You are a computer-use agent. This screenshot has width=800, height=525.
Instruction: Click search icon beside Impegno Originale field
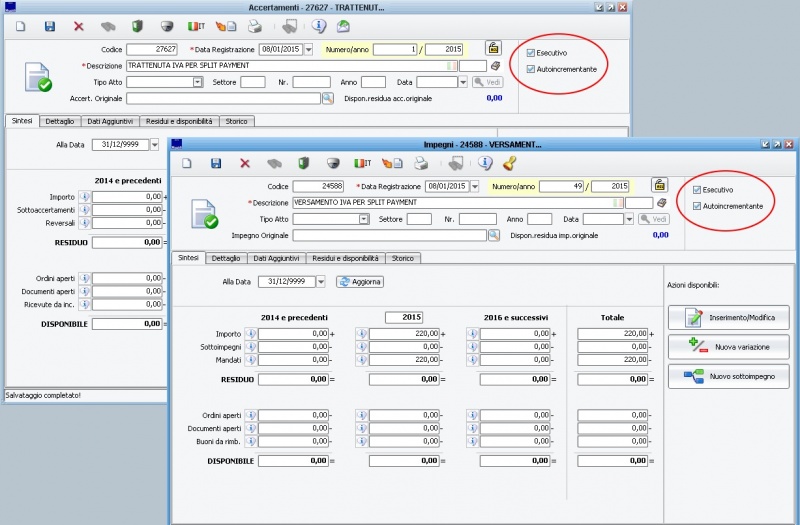point(493,235)
